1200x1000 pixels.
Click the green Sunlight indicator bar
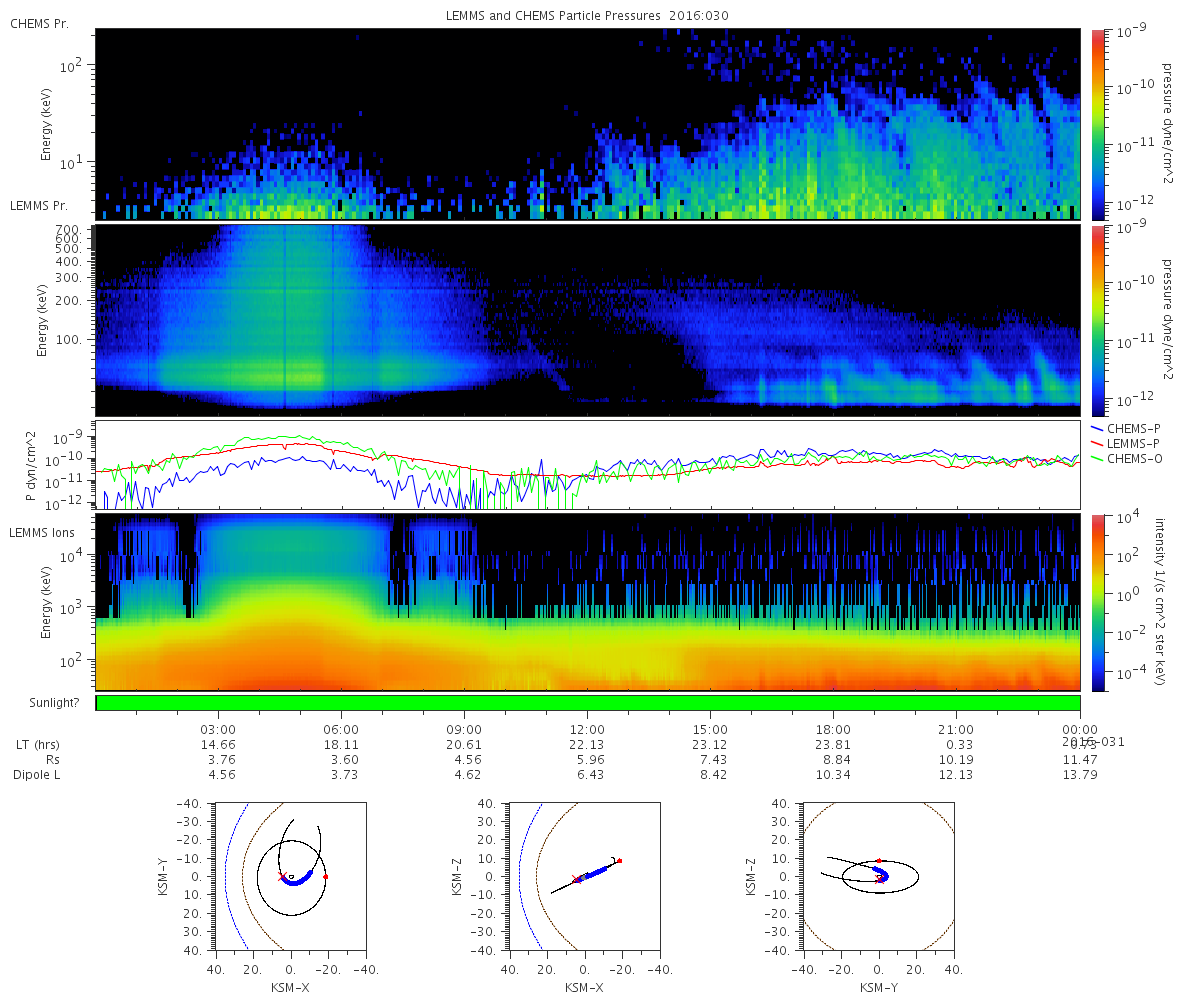click(588, 703)
